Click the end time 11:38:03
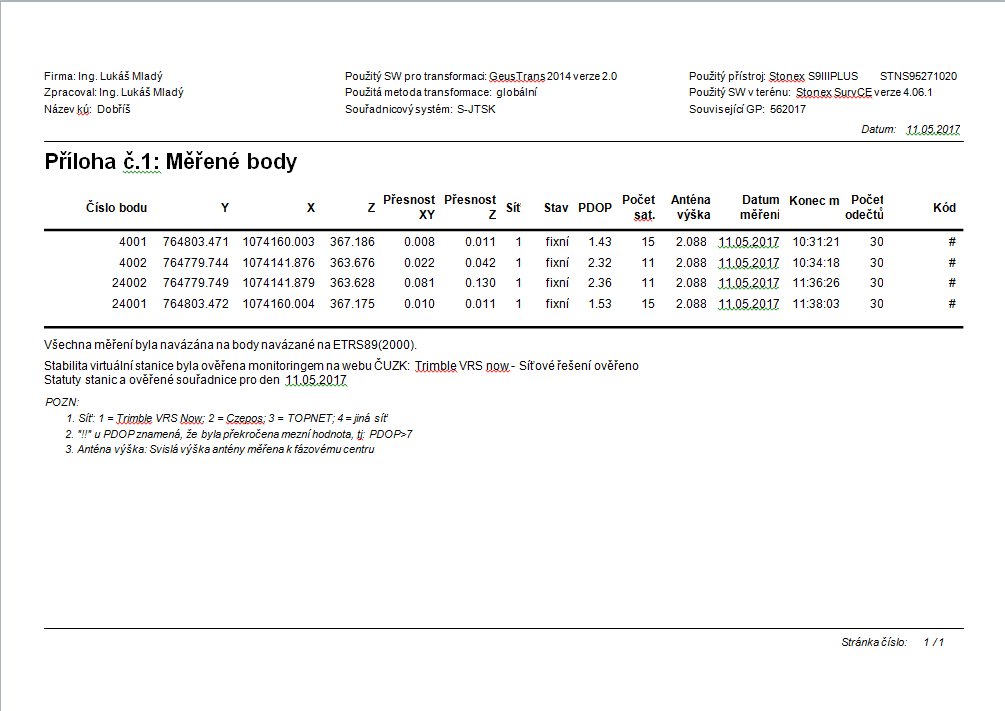This screenshot has width=1005, height=711. point(815,304)
